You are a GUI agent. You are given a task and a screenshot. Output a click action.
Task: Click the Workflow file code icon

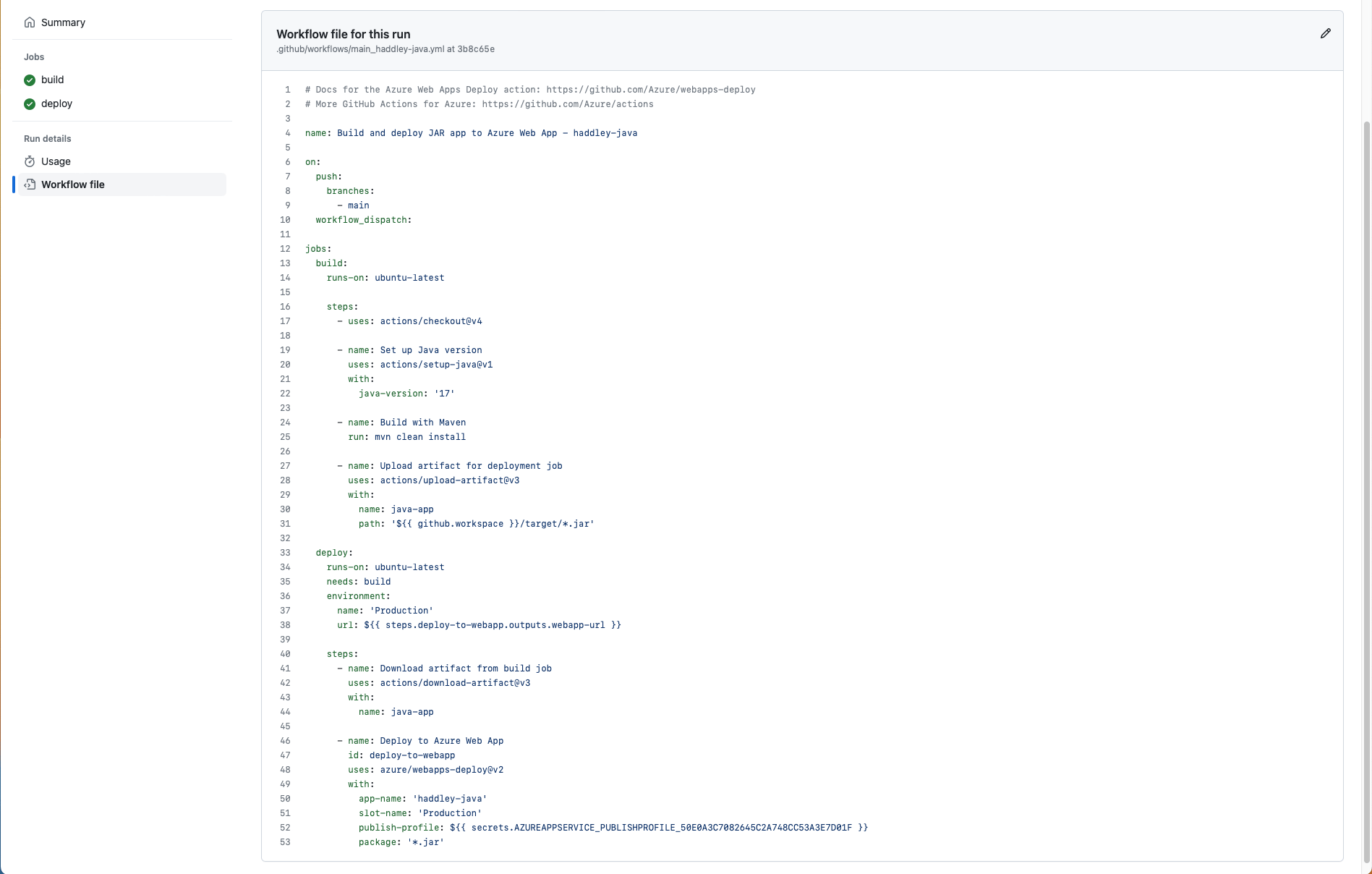point(30,184)
